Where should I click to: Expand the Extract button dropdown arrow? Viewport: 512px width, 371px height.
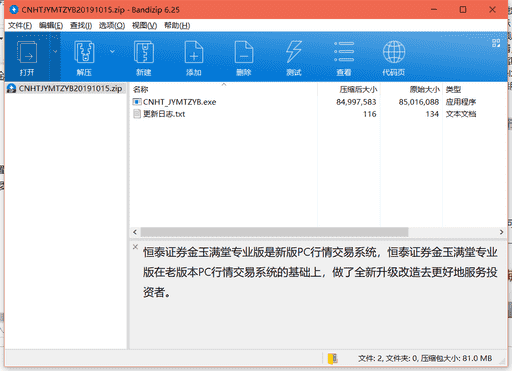[x=112, y=51]
